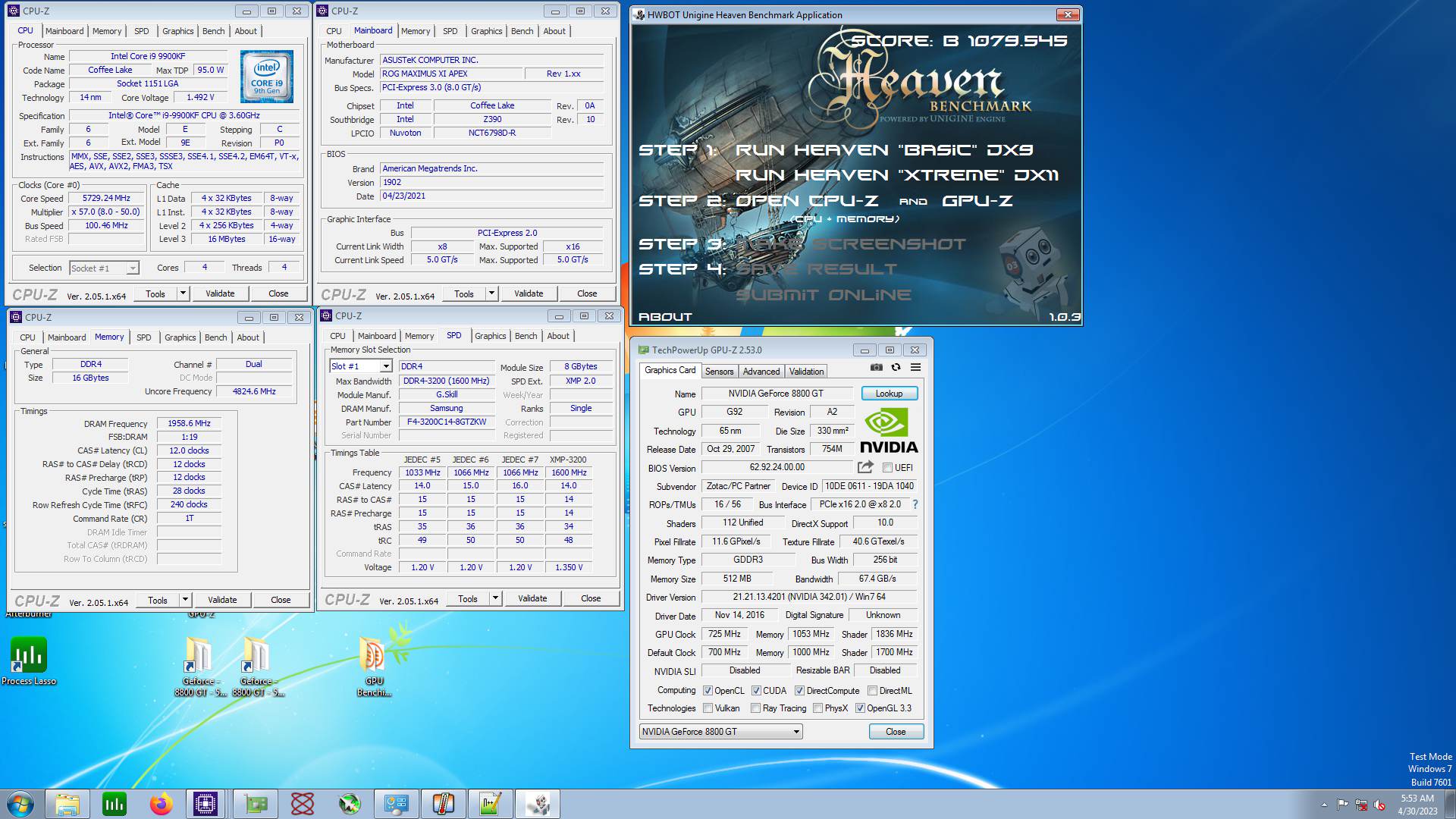Click the Show Desktop strip beside the clock

pos(1450,804)
